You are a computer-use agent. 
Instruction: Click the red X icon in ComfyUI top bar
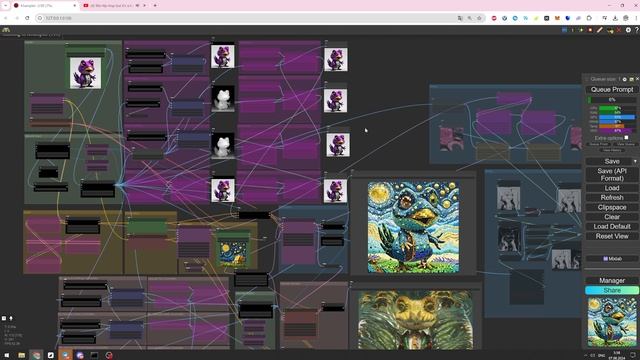coord(619,30)
